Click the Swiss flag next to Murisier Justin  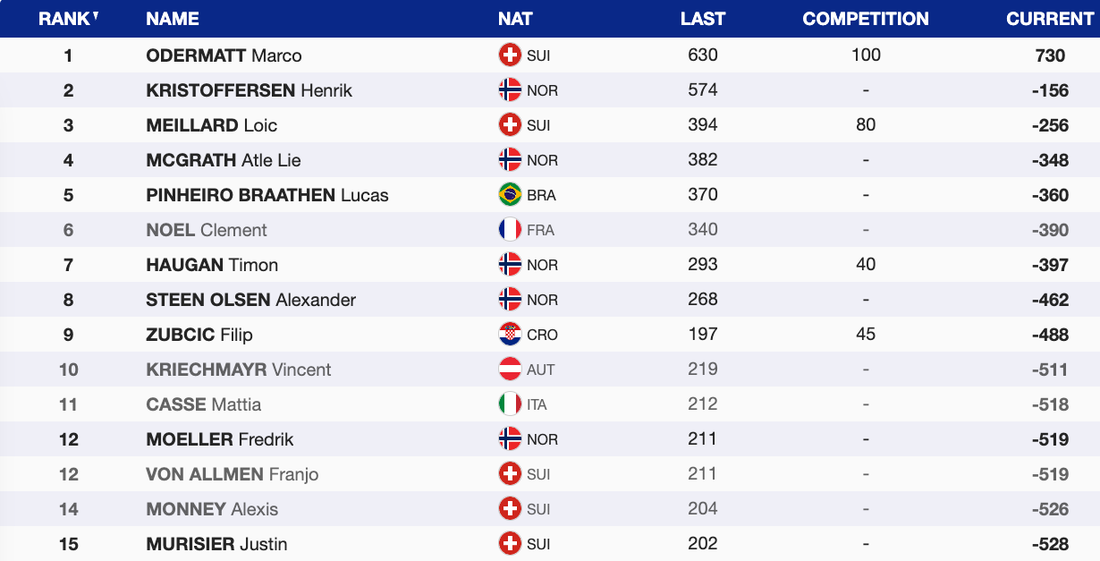coord(510,544)
